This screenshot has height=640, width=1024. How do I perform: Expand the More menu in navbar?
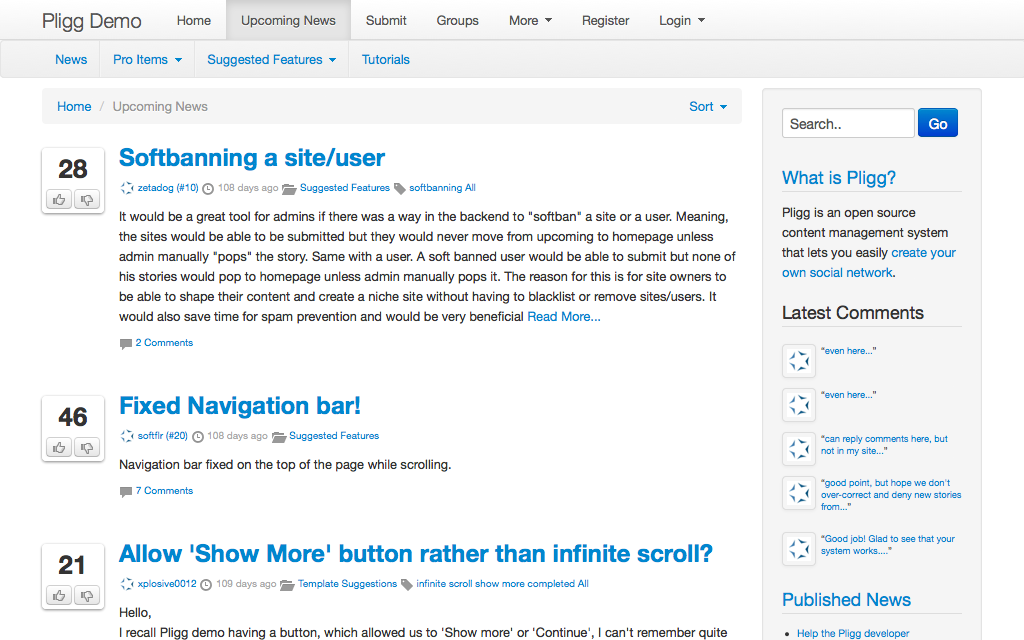tap(530, 20)
